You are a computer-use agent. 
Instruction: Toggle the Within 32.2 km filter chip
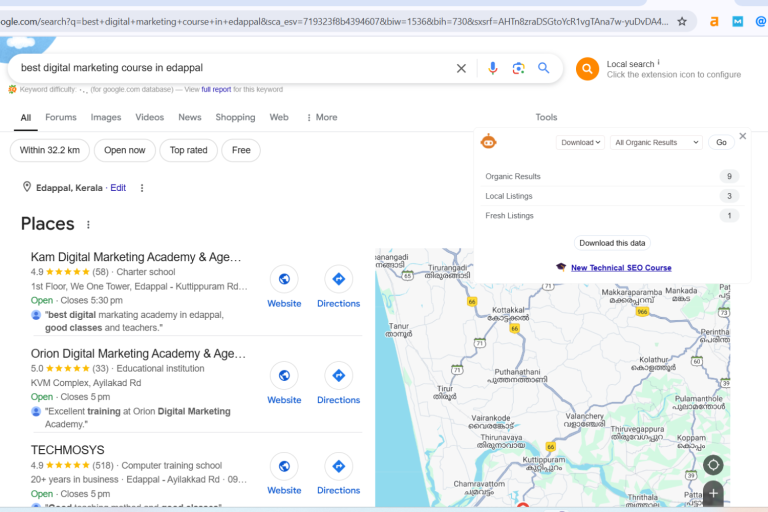(x=49, y=150)
